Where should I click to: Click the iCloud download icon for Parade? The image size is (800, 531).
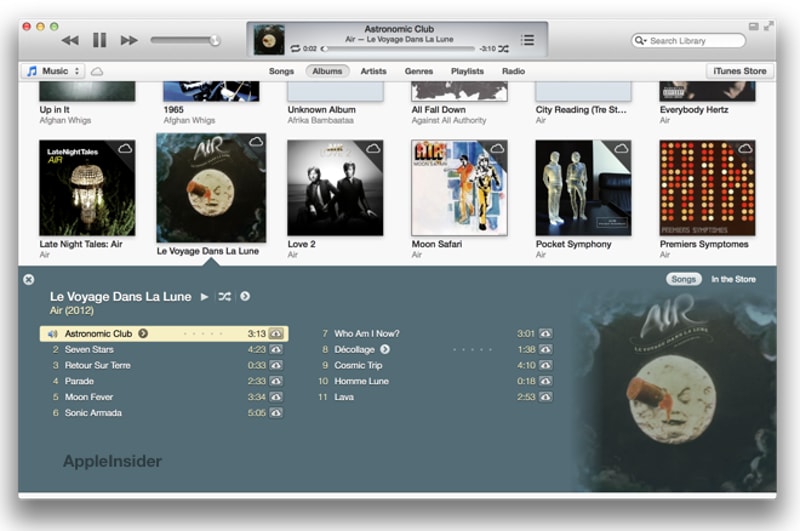tap(276, 381)
